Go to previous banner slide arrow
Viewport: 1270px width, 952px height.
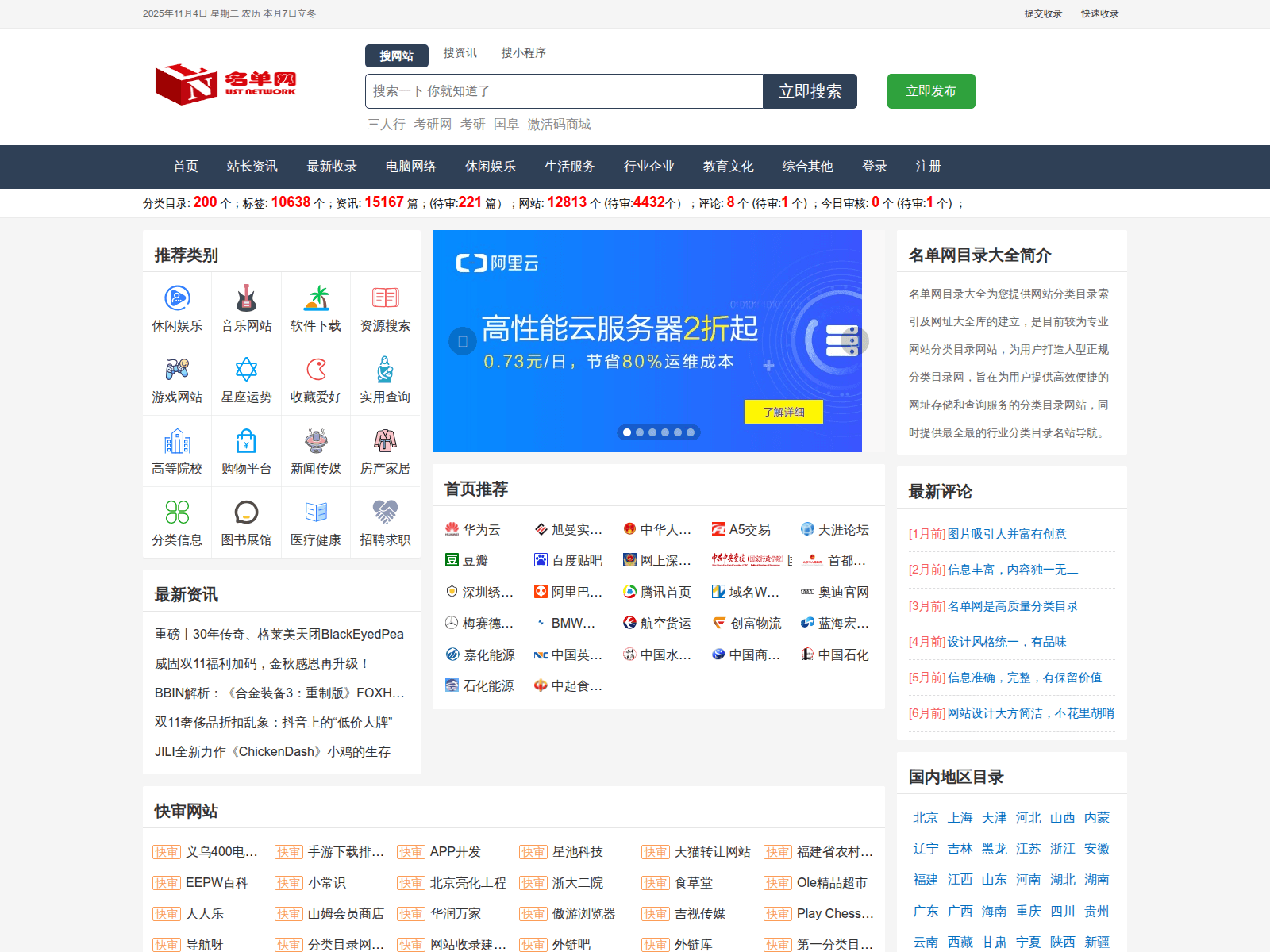(x=462, y=341)
